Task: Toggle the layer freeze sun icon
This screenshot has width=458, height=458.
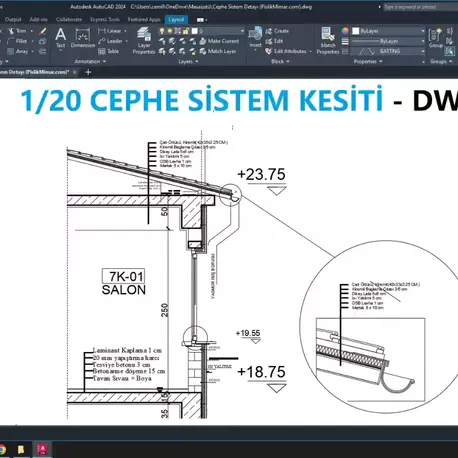Action: click(170, 31)
